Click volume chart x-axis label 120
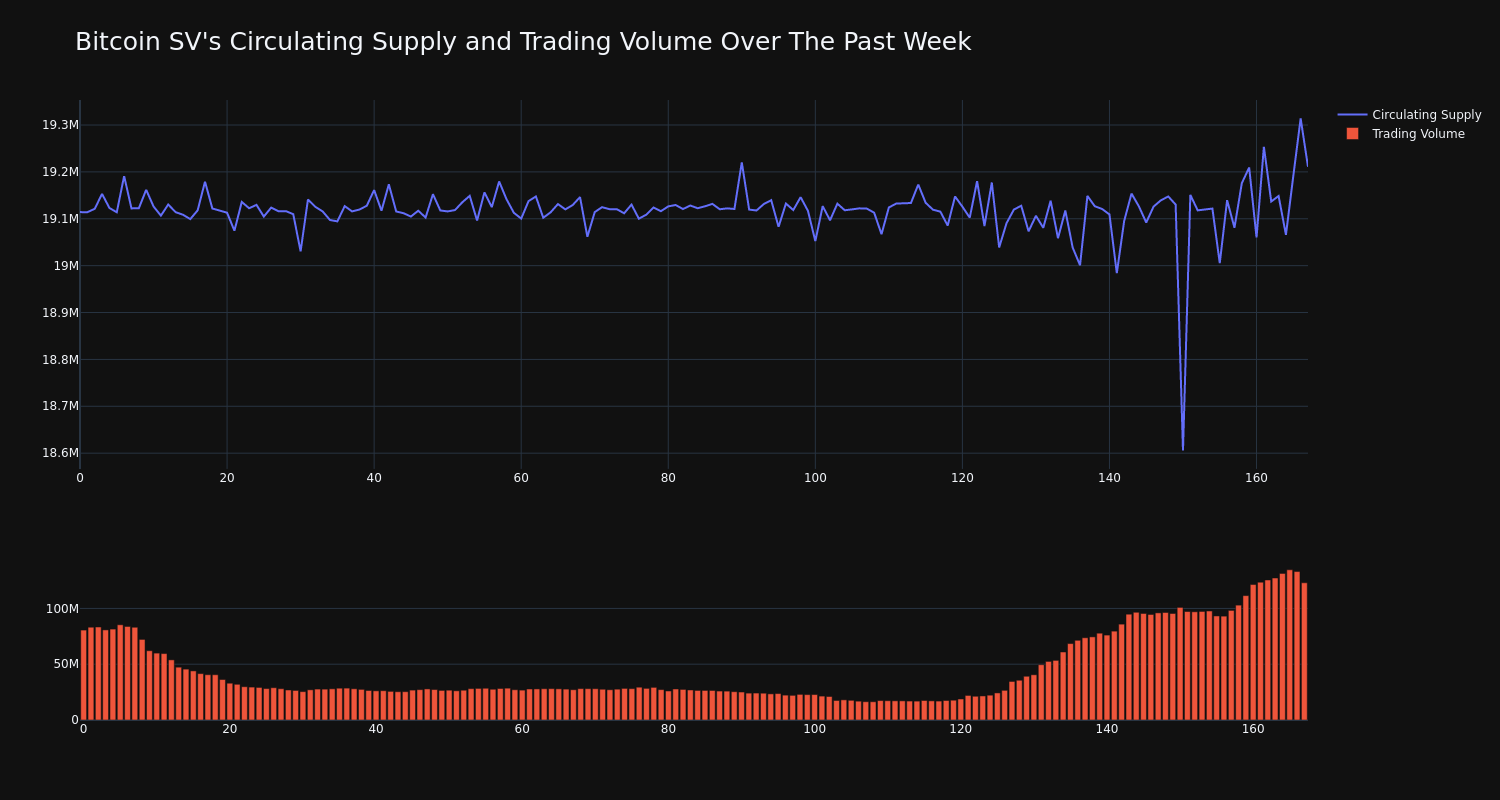Image resolution: width=1500 pixels, height=800 pixels. [x=961, y=729]
